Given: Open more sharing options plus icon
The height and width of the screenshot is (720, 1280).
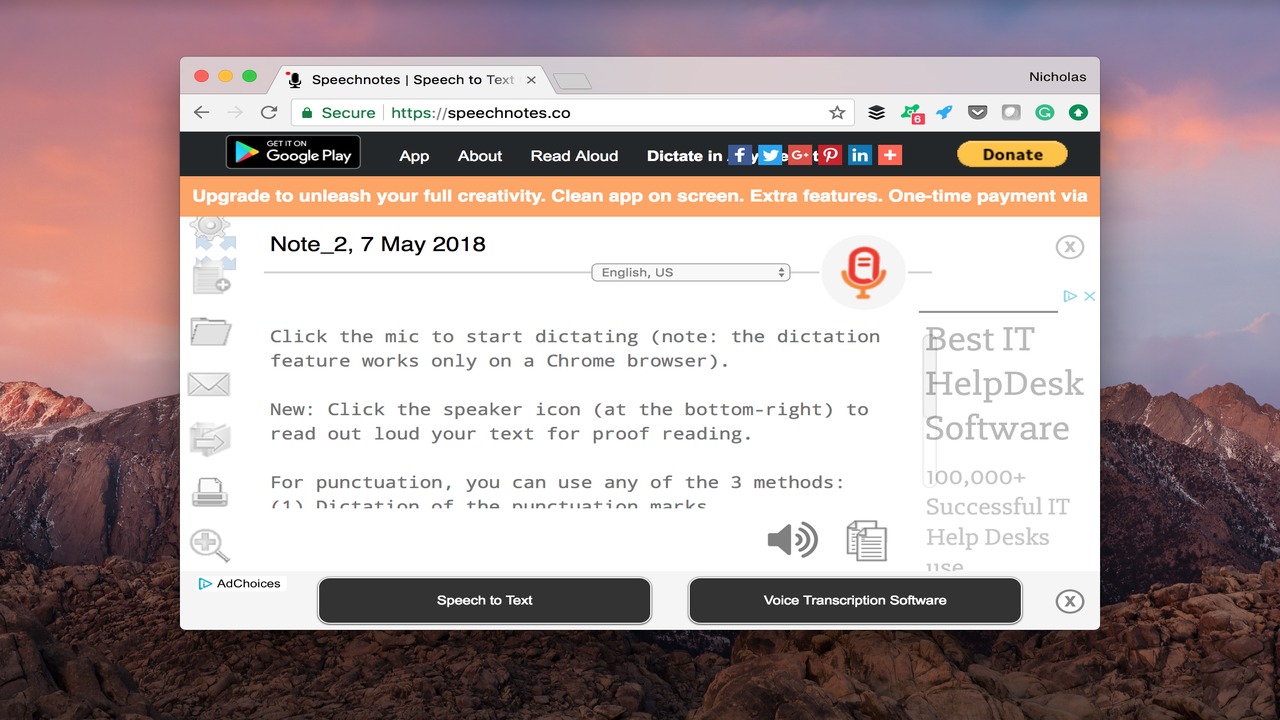Looking at the screenshot, I should pyautogui.click(x=890, y=155).
